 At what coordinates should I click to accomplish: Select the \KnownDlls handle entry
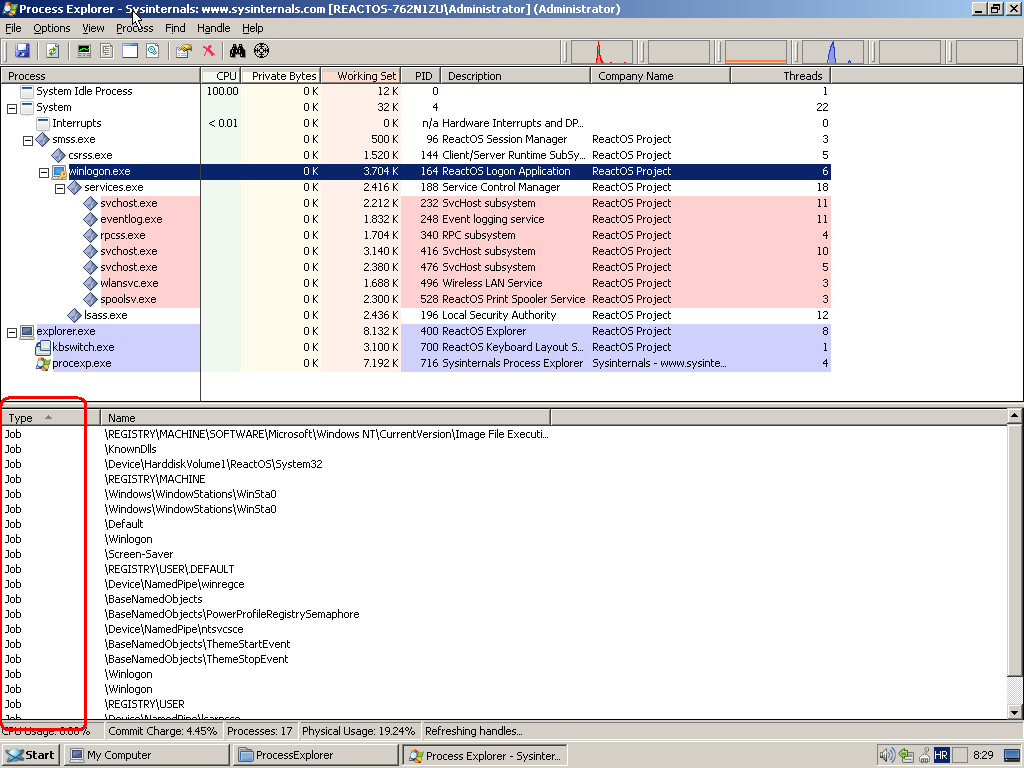pyautogui.click(x=504, y=449)
